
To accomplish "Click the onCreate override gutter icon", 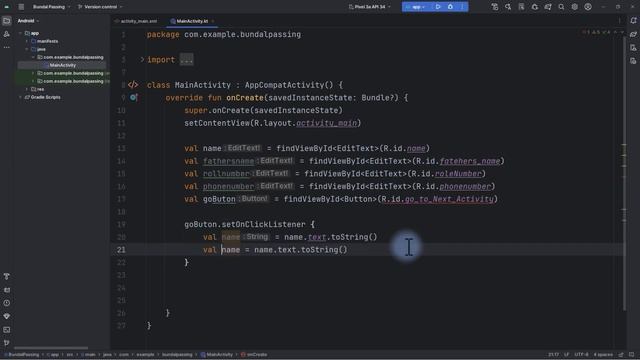I will (133, 98).
